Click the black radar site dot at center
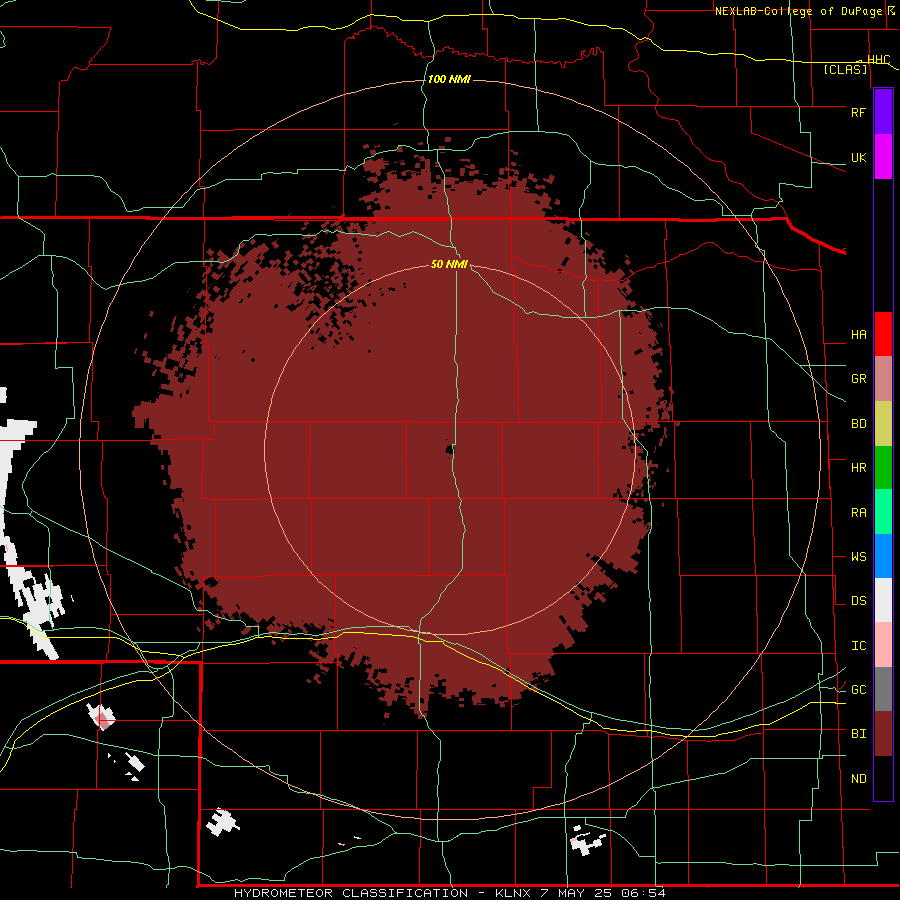The width and height of the screenshot is (900, 900). [450, 450]
